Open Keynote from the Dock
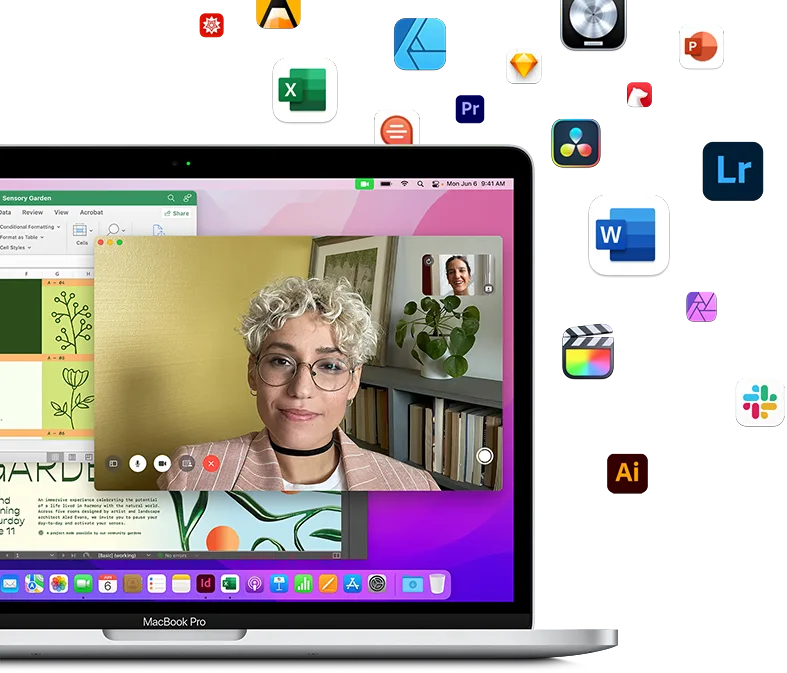This screenshot has height=673, width=787. 279,584
